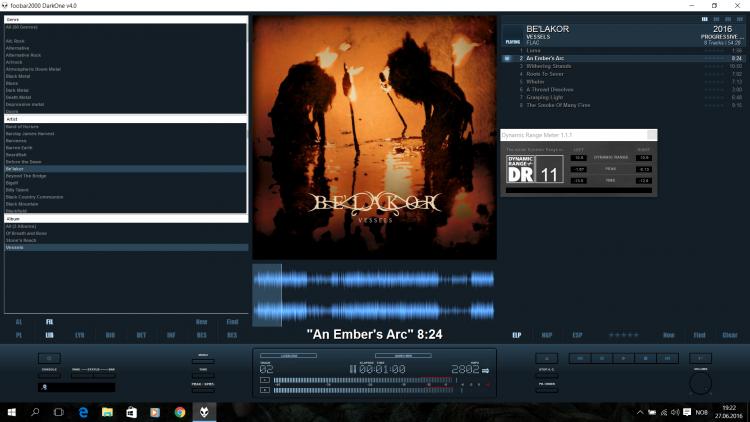Viewport: 750px width, 422px height.
Task: Click Now button under the playlist panel
Action: point(669,335)
